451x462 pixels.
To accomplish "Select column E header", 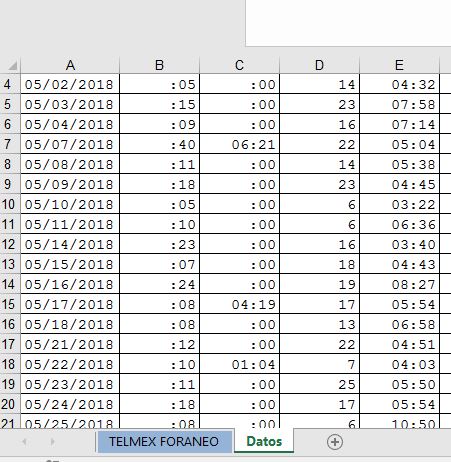I will click(x=399, y=65).
